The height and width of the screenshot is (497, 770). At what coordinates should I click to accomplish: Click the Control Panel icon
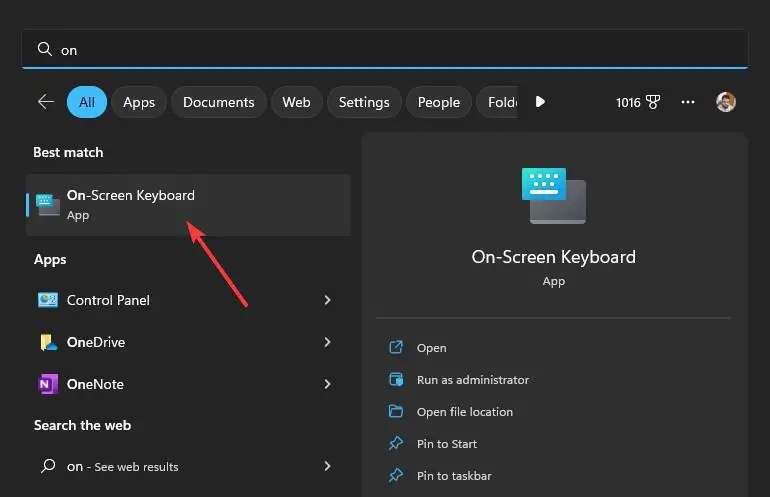tap(48, 300)
